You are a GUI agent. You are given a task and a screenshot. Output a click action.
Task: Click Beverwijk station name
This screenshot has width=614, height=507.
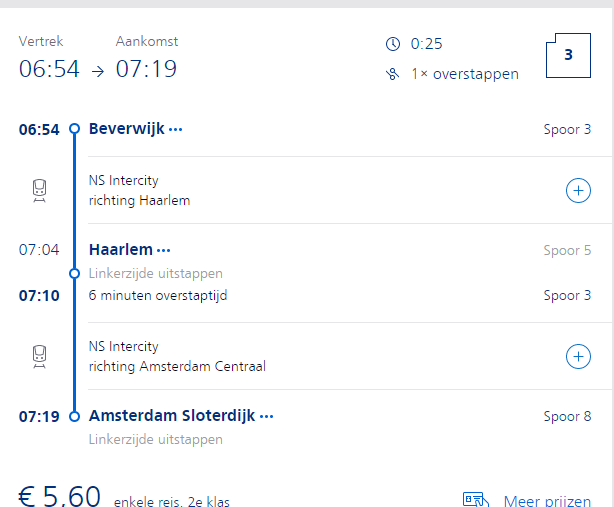pos(126,129)
